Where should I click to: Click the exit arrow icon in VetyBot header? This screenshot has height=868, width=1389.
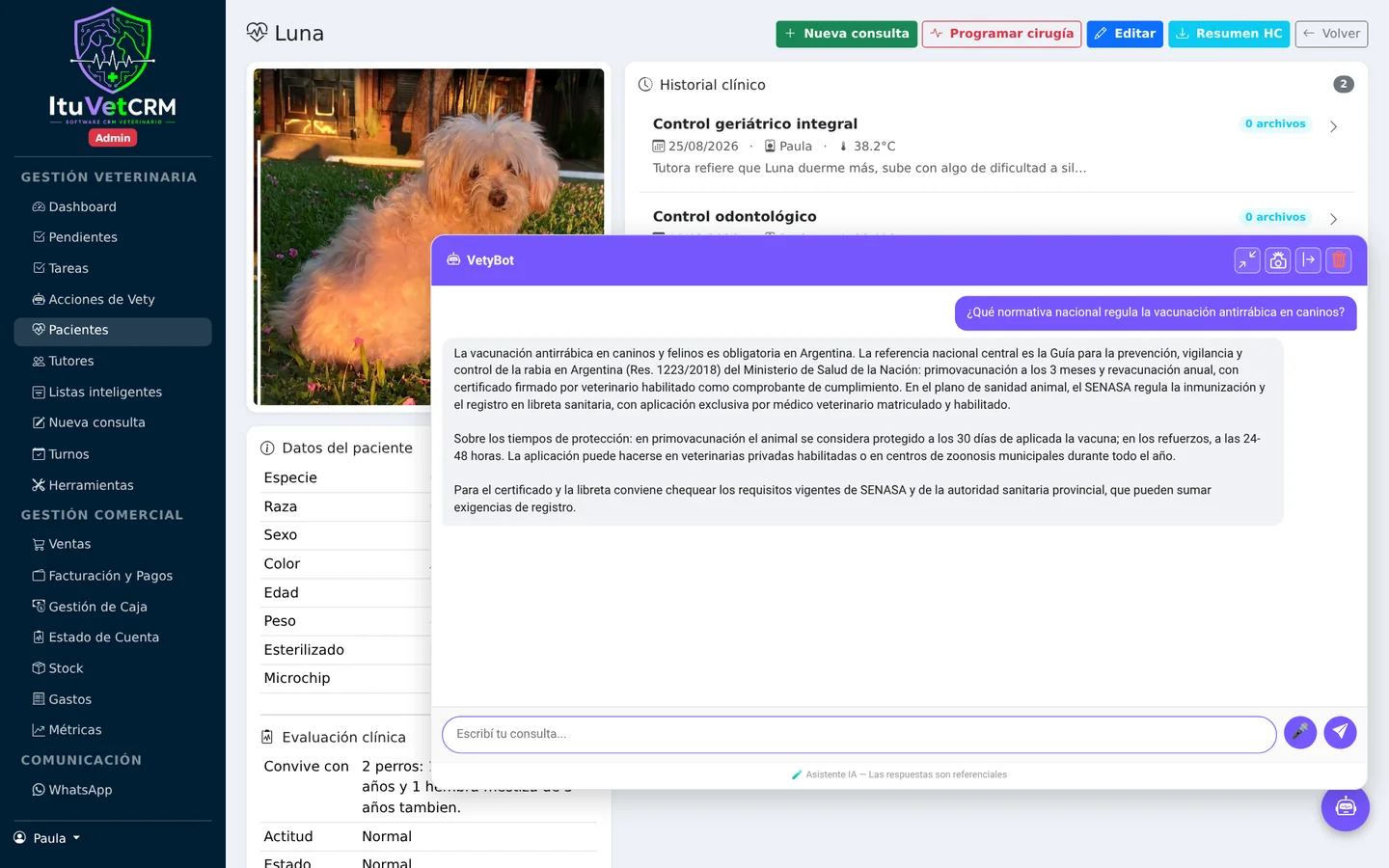[1308, 260]
